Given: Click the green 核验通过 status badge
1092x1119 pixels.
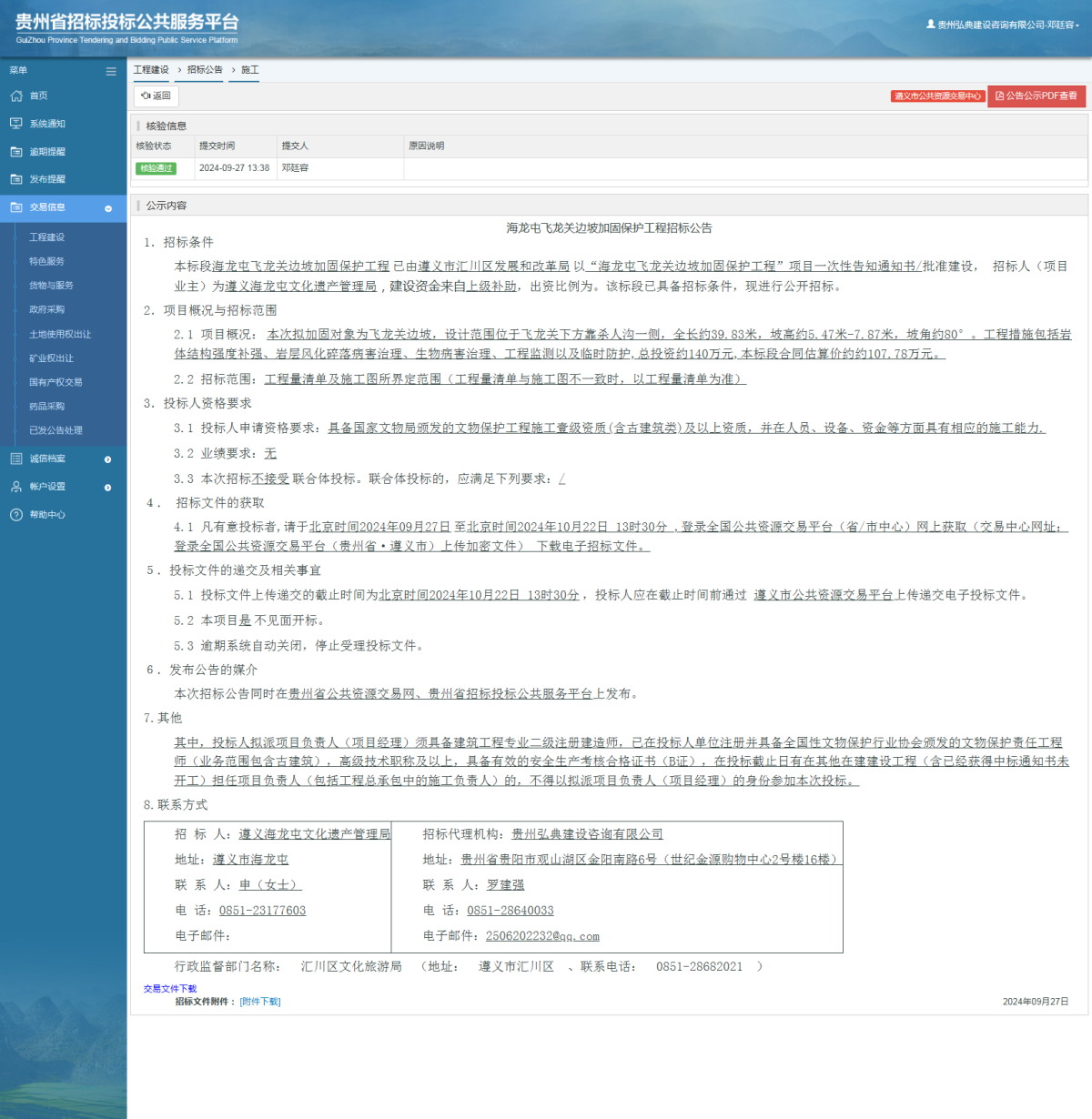Looking at the screenshot, I should (x=156, y=168).
